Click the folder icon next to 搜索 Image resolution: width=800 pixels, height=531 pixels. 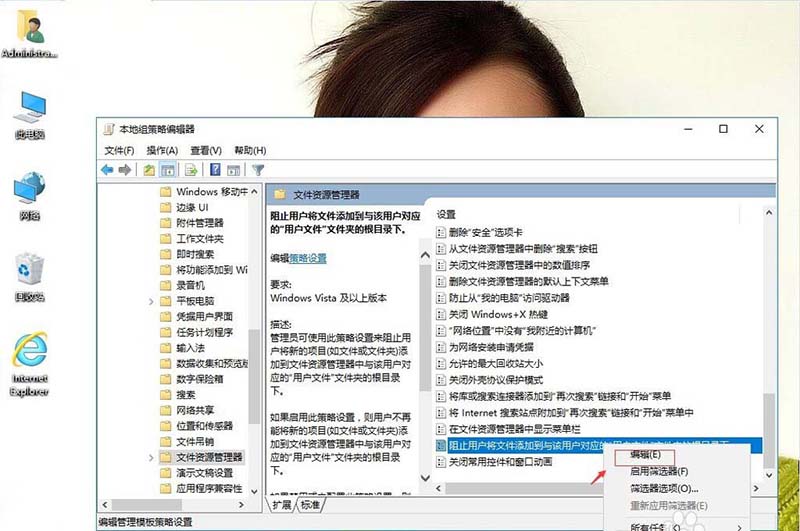coord(165,395)
